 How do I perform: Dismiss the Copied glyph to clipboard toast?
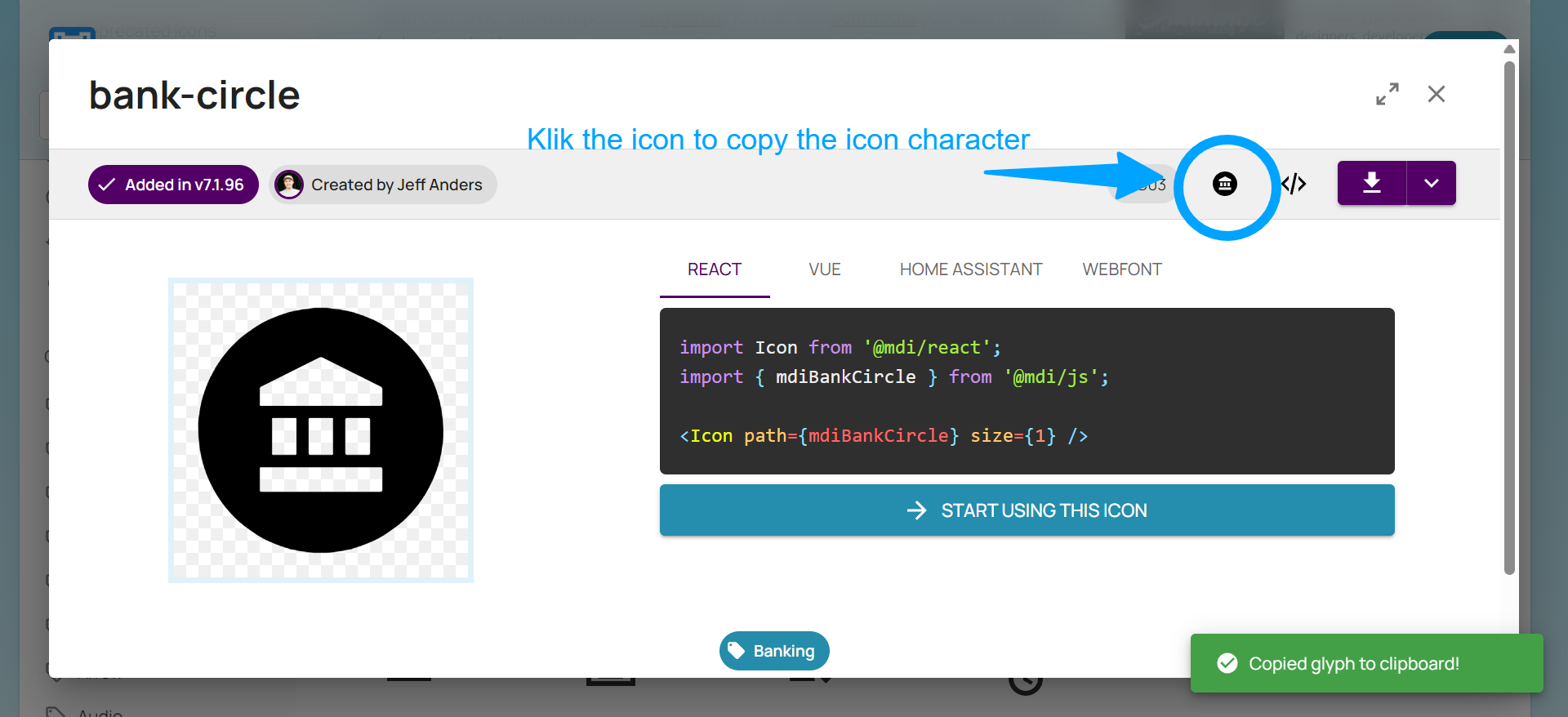pos(1365,663)
